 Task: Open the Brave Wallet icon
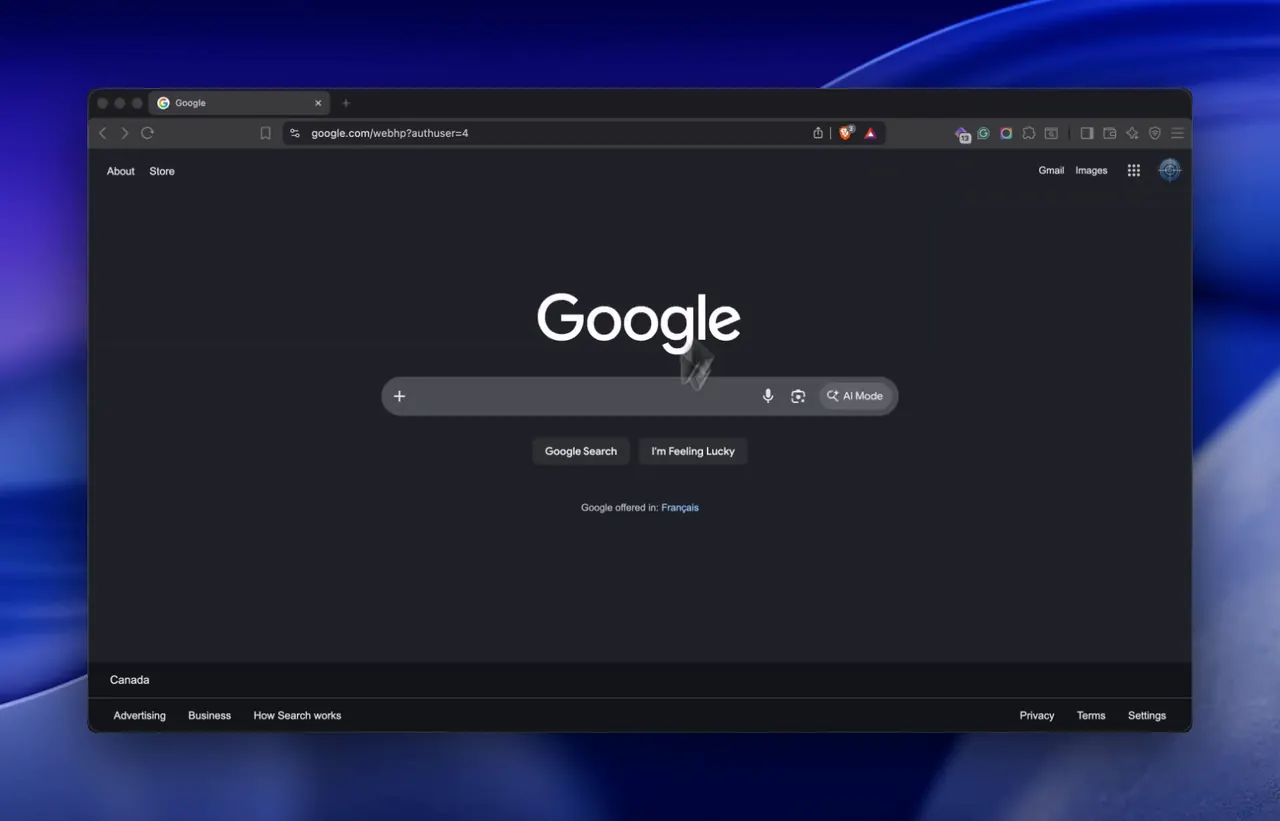[x=1110, y=133]
